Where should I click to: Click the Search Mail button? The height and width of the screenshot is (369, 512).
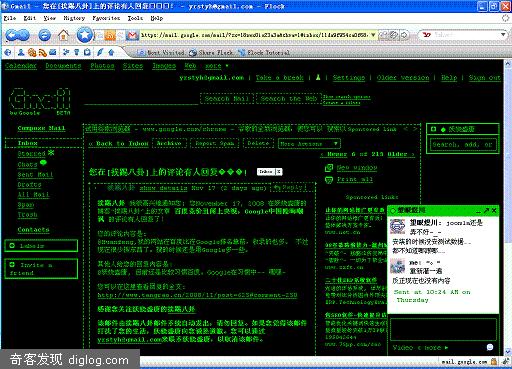[227, 99]
